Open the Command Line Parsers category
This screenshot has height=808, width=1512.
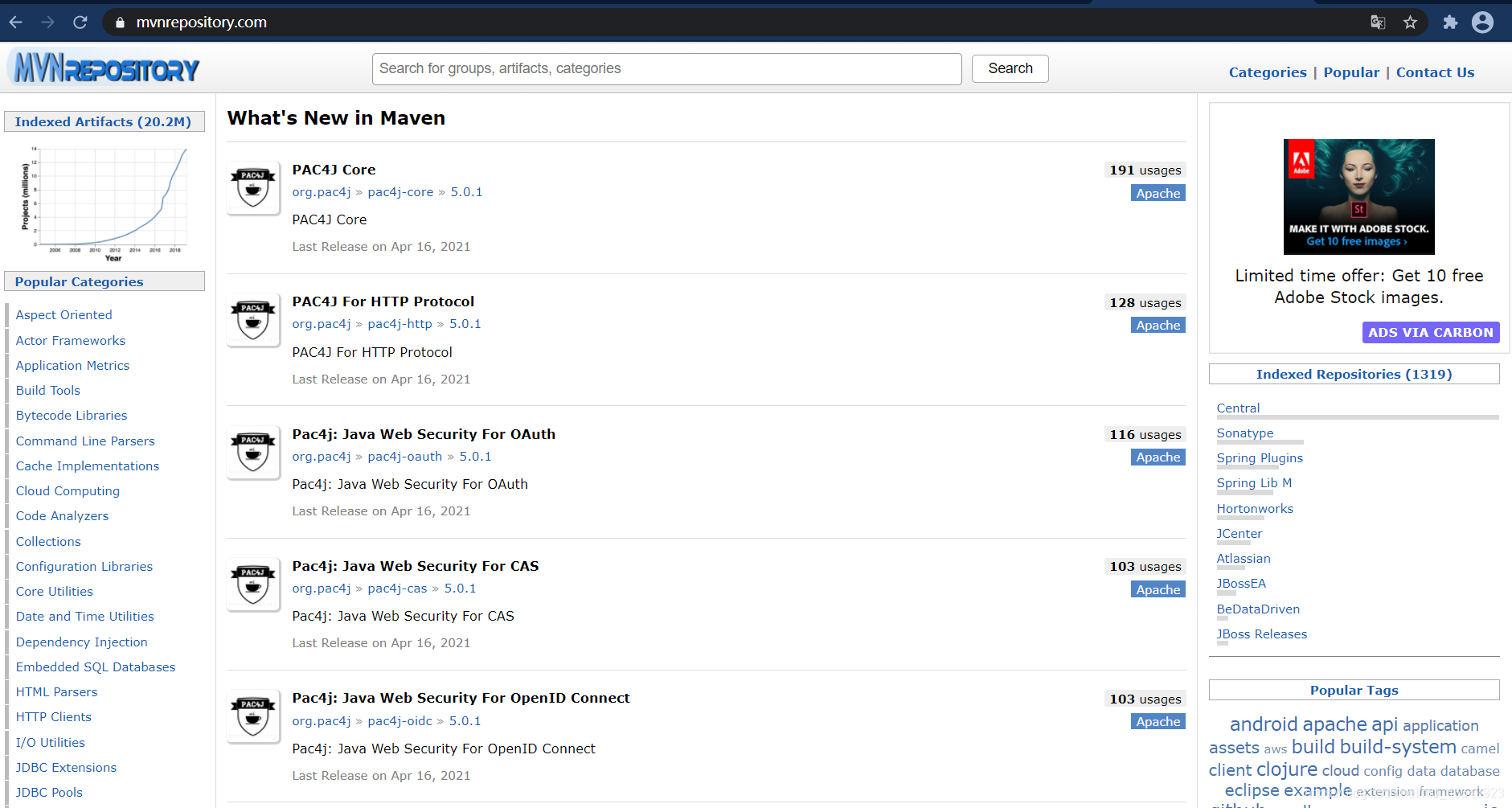pos(85,441)
